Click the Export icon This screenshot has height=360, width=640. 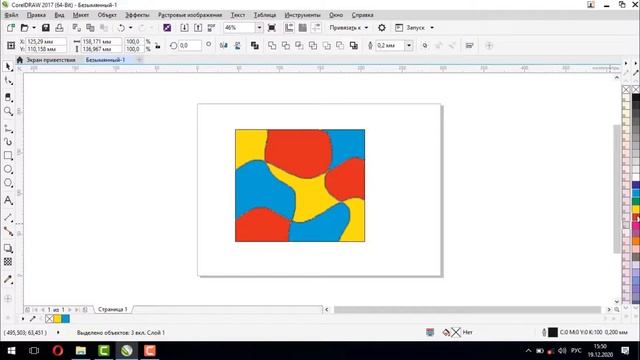pos(198,28)
